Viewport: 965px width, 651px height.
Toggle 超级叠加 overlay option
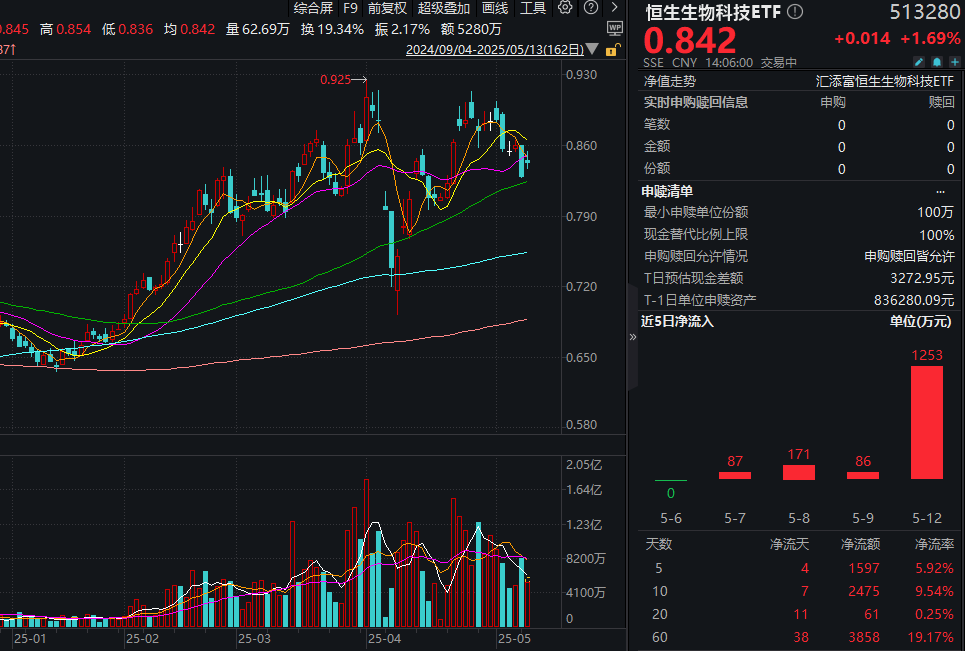pos(443,8)
